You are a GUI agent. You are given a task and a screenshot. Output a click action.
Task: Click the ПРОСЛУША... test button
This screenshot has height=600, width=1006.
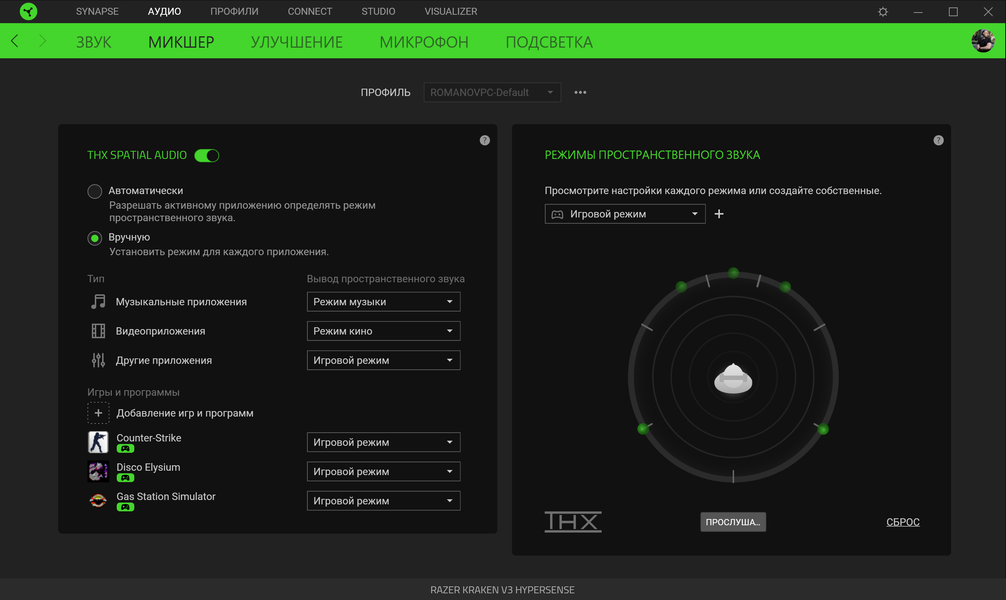pyautogui.click(x=733, y=522)
